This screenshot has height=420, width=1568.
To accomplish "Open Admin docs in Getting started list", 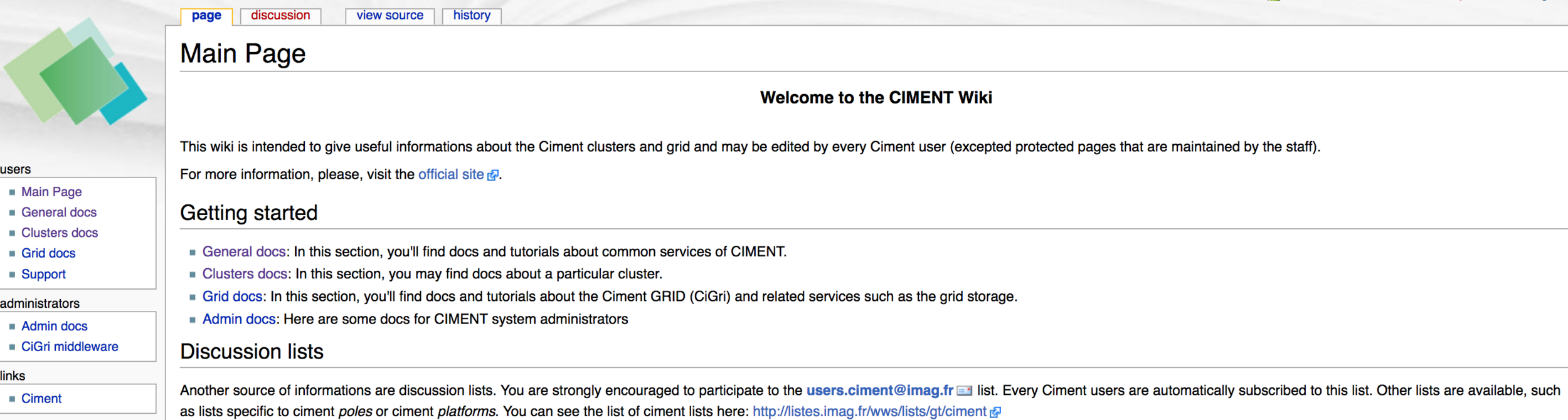I will [x=239, y=319].
